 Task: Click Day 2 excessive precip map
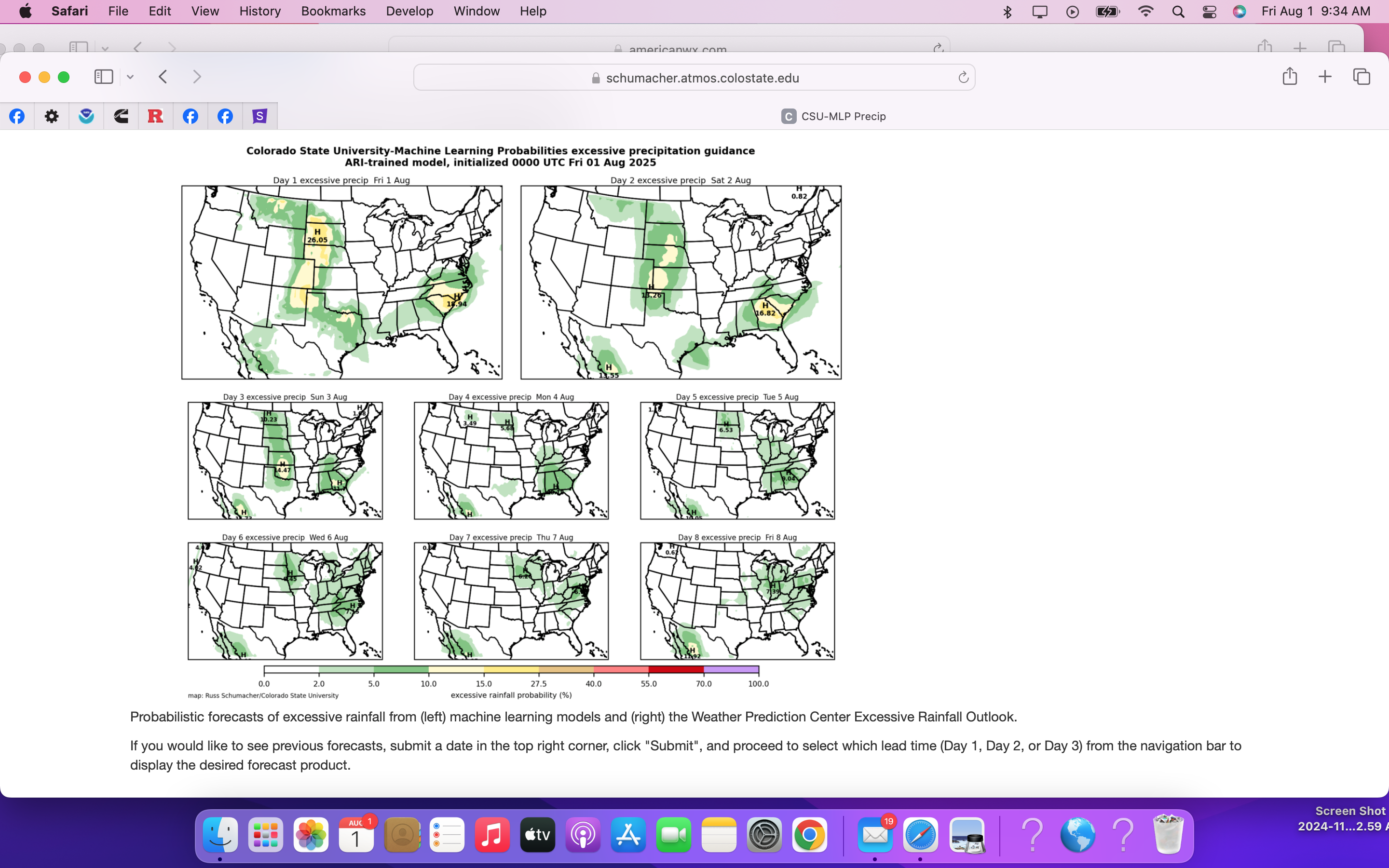pyautogui.click(x=681, y=283)
